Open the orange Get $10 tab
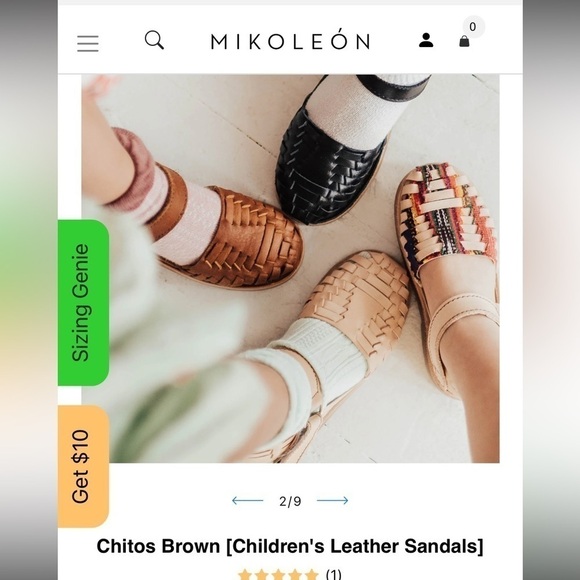The width and height of the screenshot is (580, 580). pyautogui.click(x=84, y=466)
